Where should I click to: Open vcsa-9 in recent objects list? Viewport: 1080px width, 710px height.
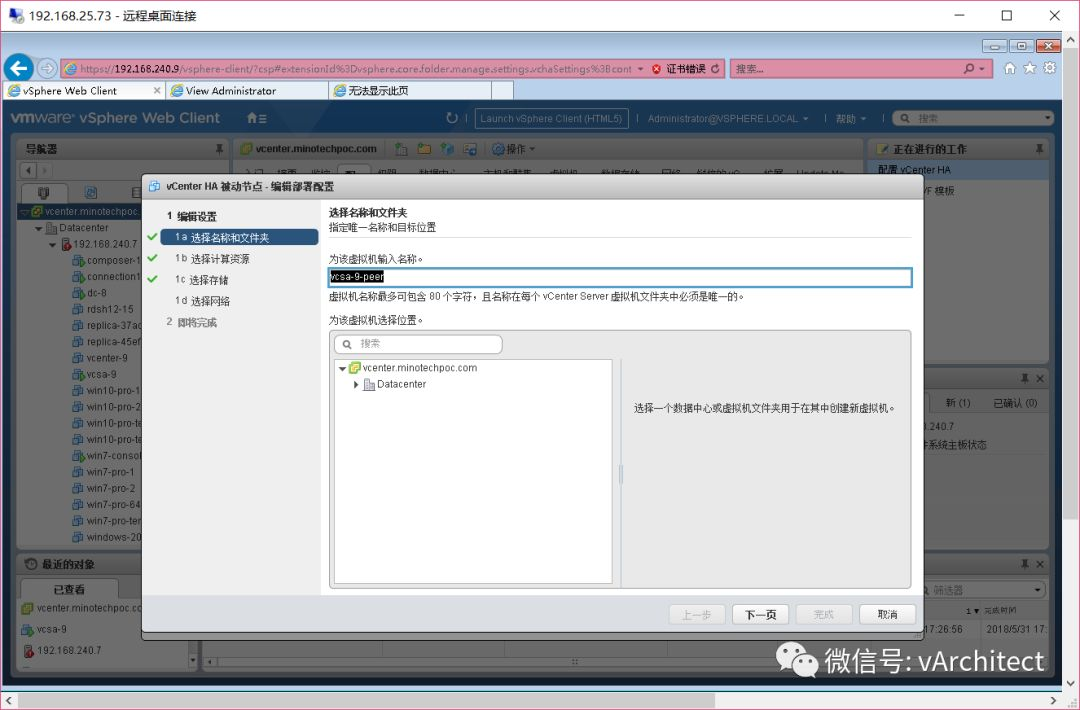45,629
